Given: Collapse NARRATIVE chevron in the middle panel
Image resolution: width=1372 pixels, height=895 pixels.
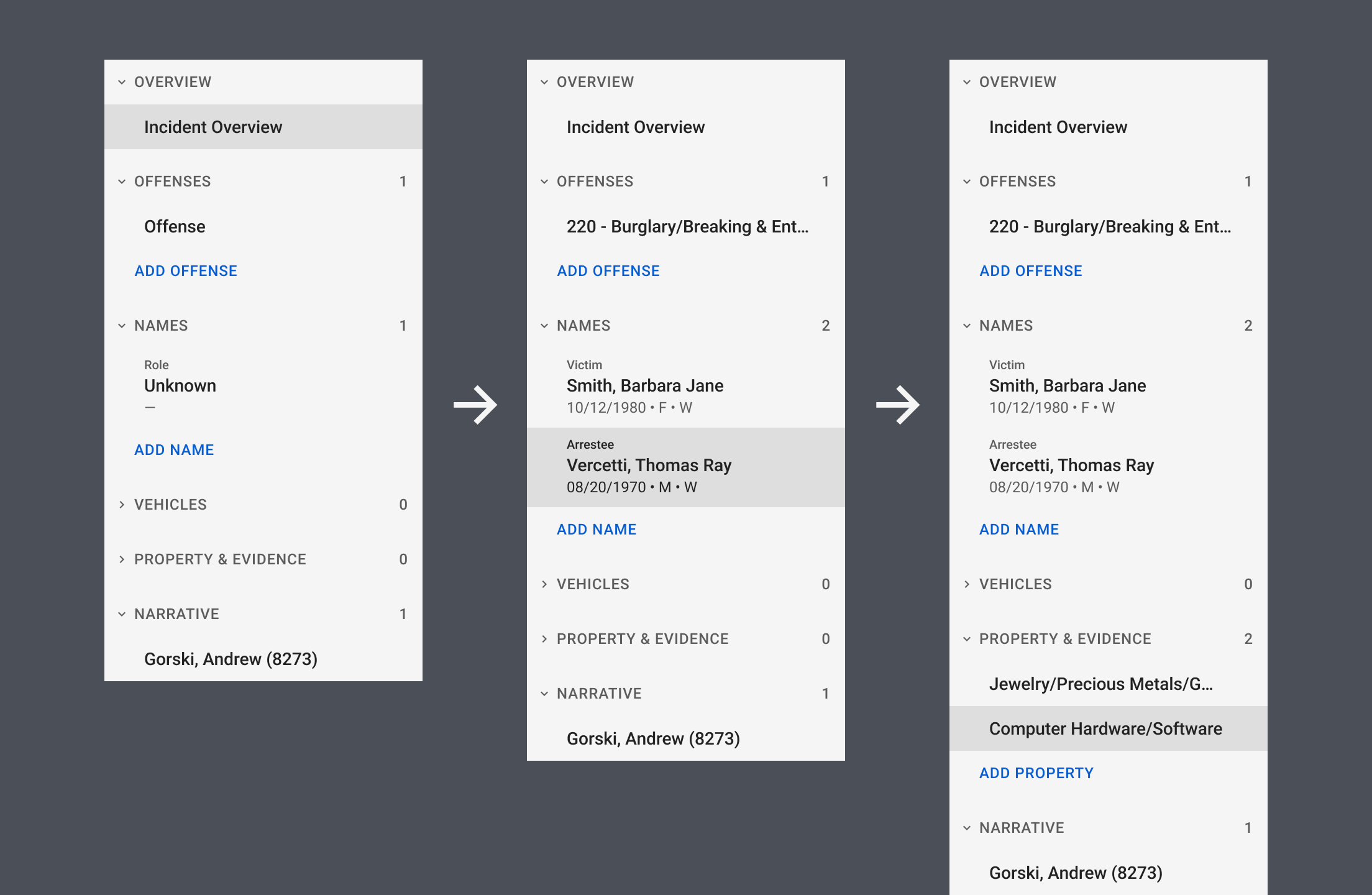Looking at the screenshot, I should pos(544,694).
